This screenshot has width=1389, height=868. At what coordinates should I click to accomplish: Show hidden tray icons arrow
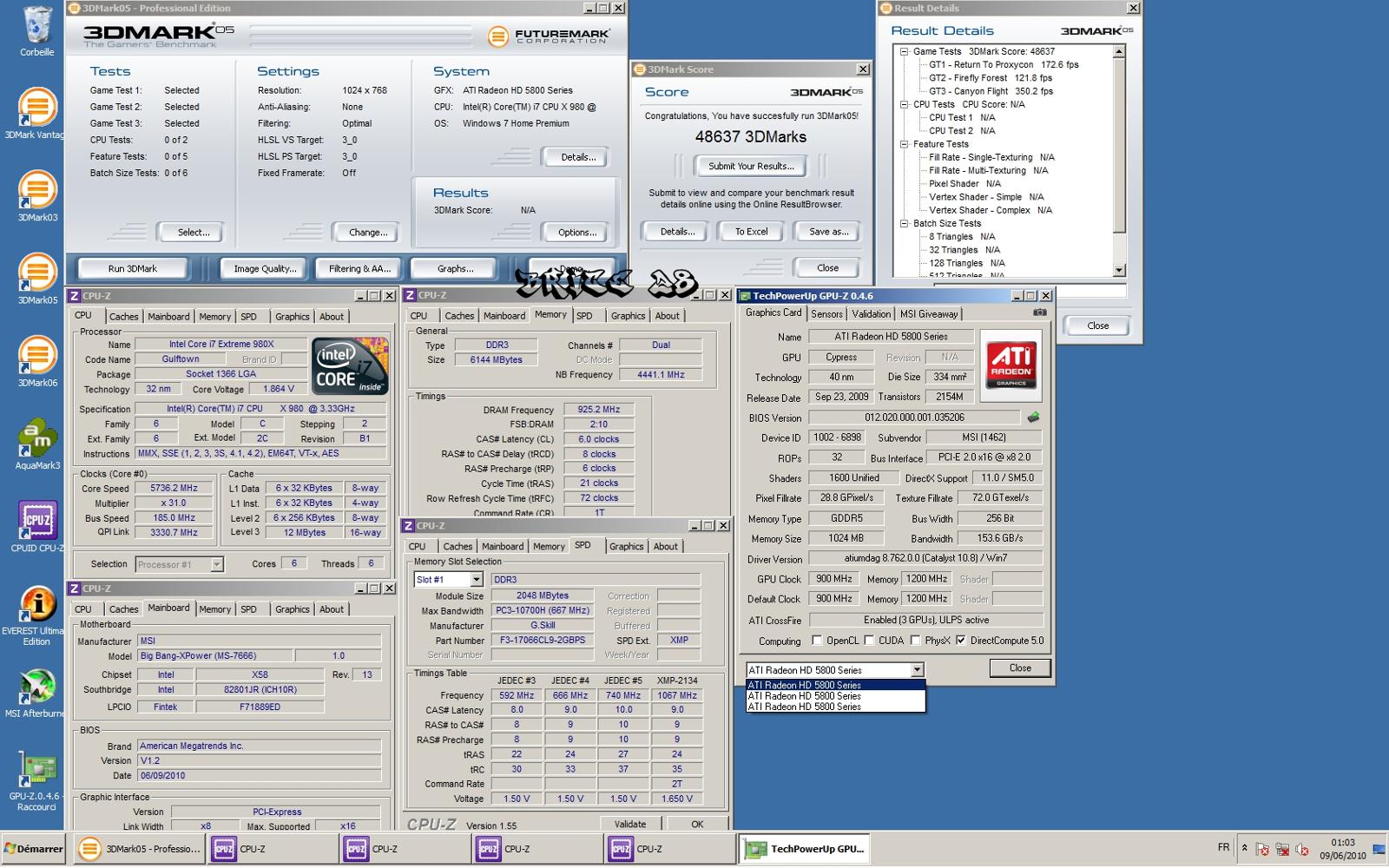coord(1244,848)
